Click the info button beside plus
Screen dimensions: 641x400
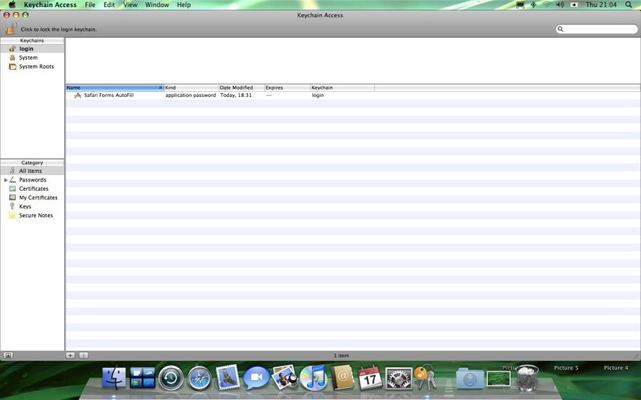pyautogui.click(x=83, y=355)
